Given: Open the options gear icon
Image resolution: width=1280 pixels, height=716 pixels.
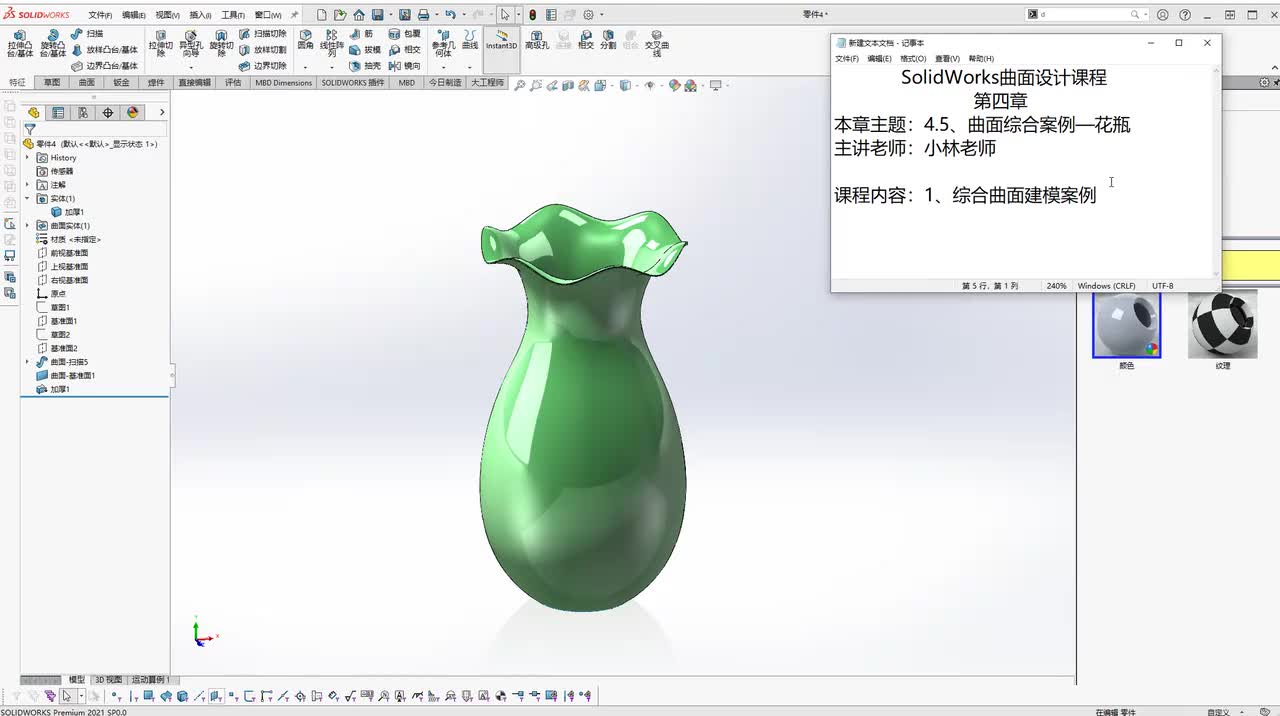Looking at the screenshot, I should 589,15.
